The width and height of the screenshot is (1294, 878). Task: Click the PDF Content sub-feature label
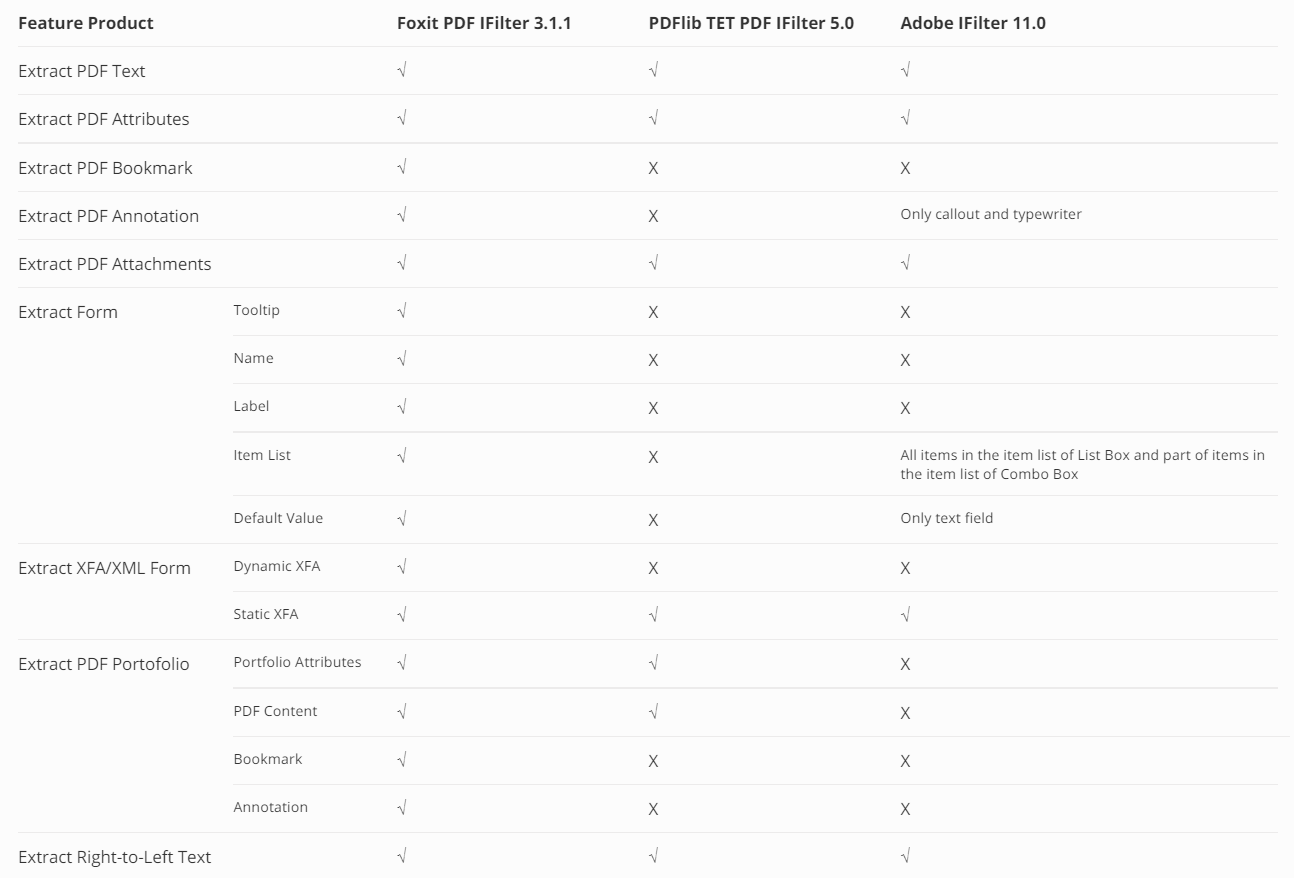(x=275, y=711)
